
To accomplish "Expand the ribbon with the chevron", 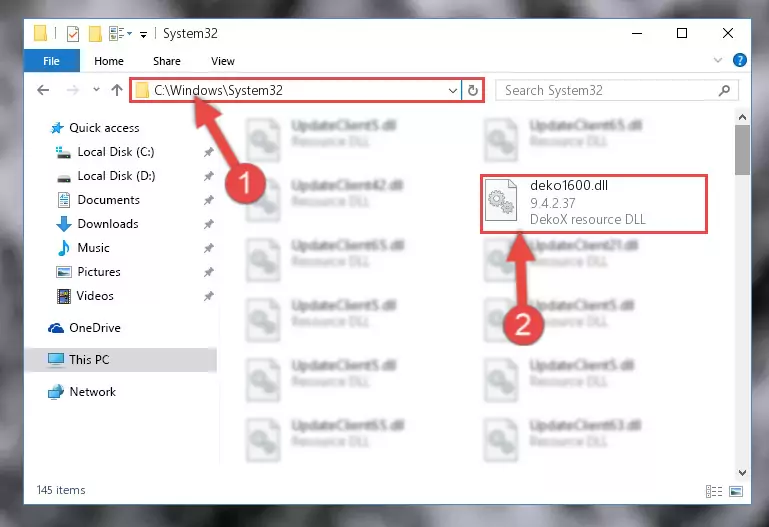I will click(718, 60).
